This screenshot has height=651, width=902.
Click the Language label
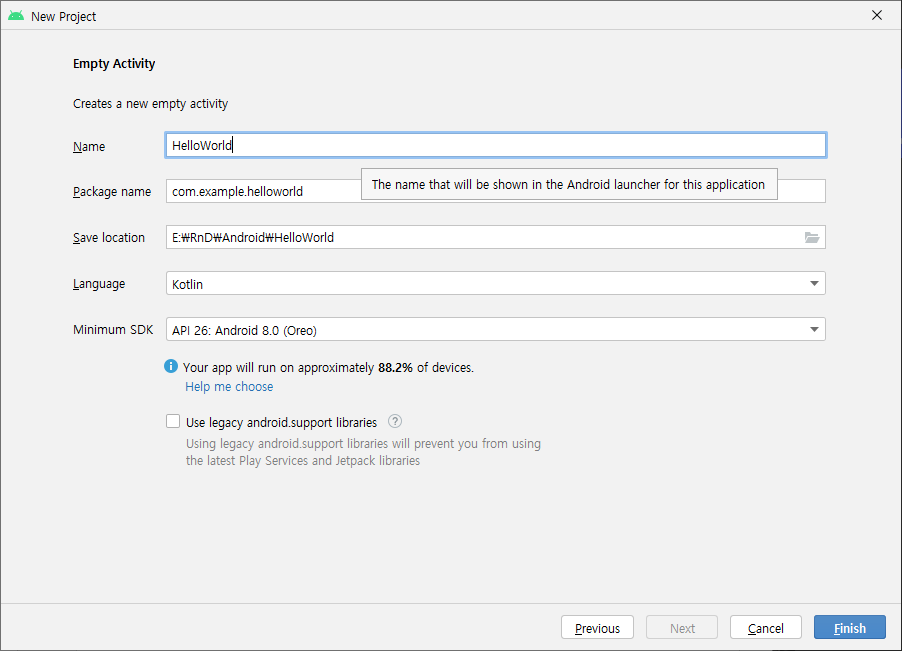click(99, 284)
